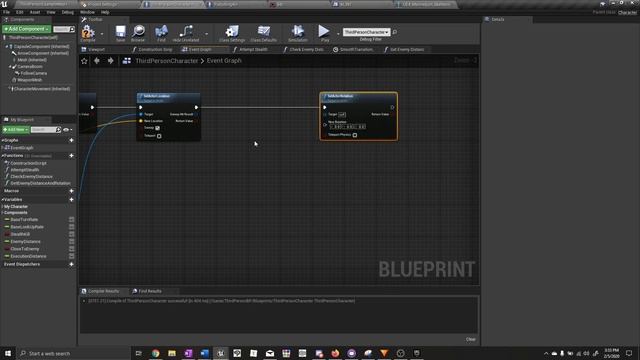
Task: Open Firefox from the taskbar
Action: pyautogui.click(x=335, y=353)
